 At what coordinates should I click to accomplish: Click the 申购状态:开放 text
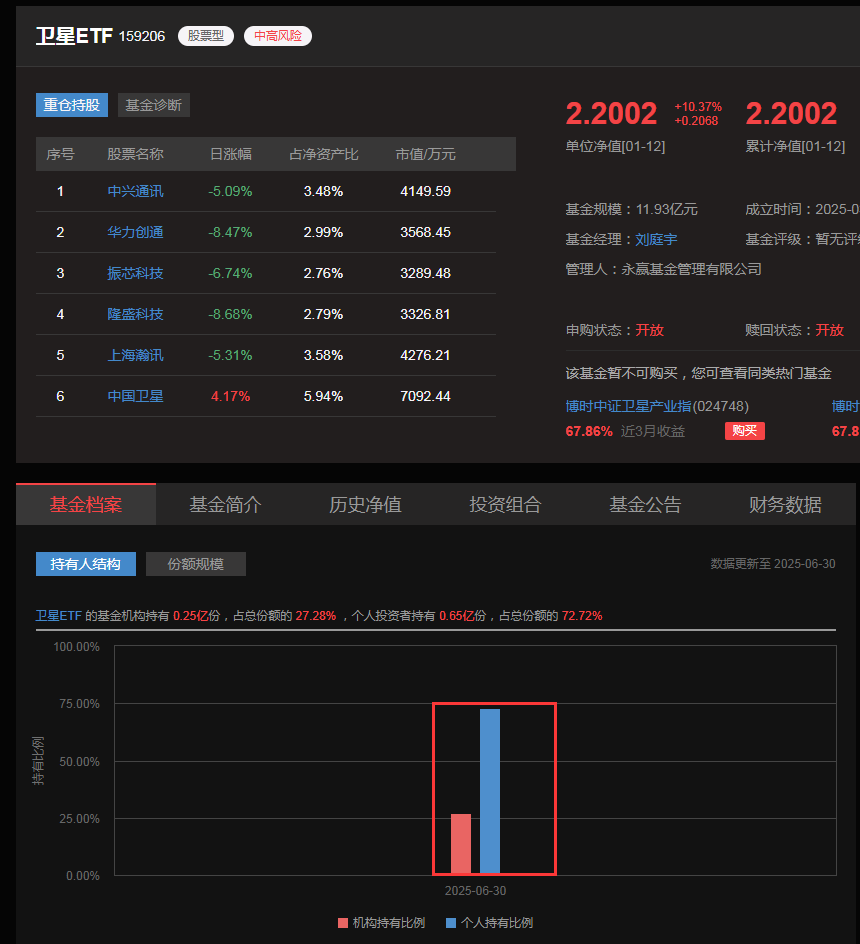click(x=615, y=330)
